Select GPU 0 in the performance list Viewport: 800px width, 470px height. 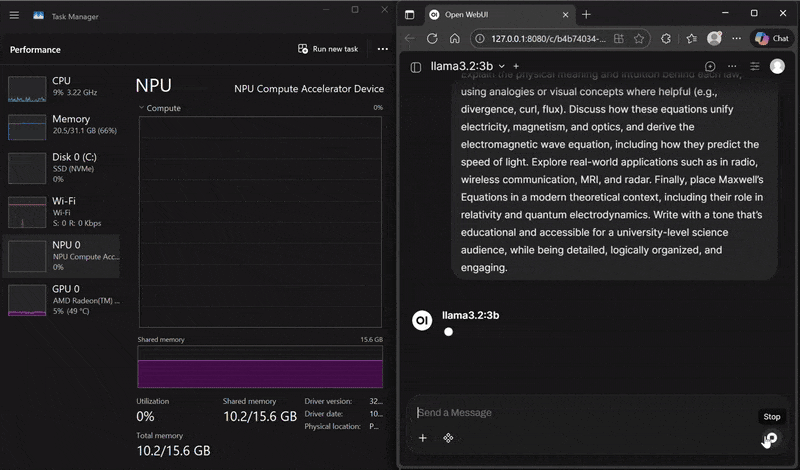click(x=62, y=299)
